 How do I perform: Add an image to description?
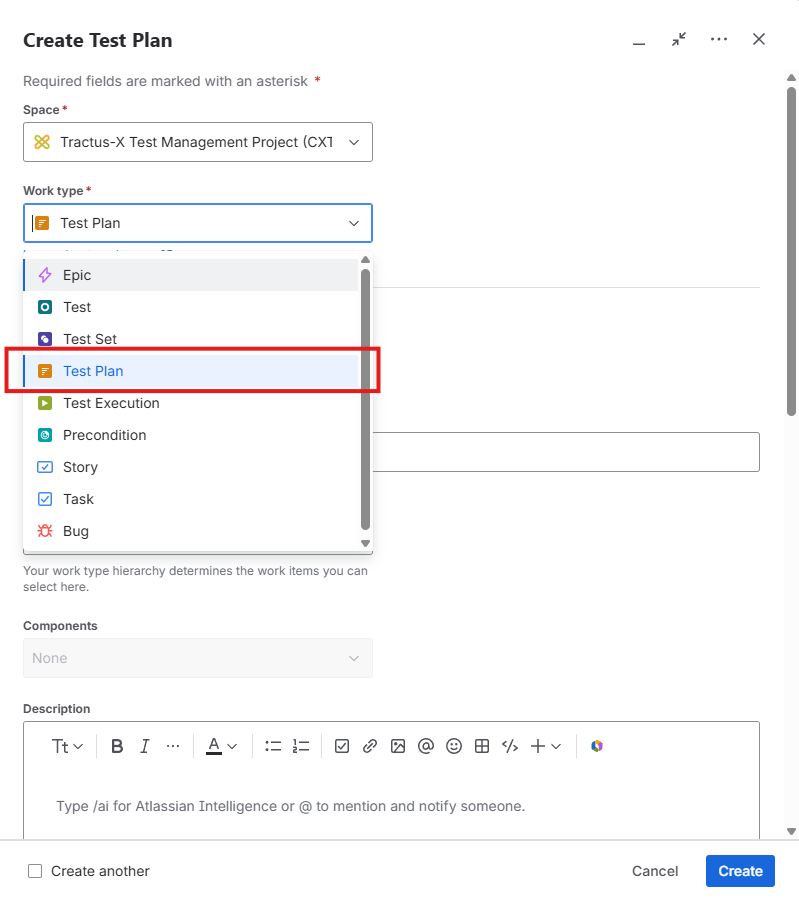398,746
